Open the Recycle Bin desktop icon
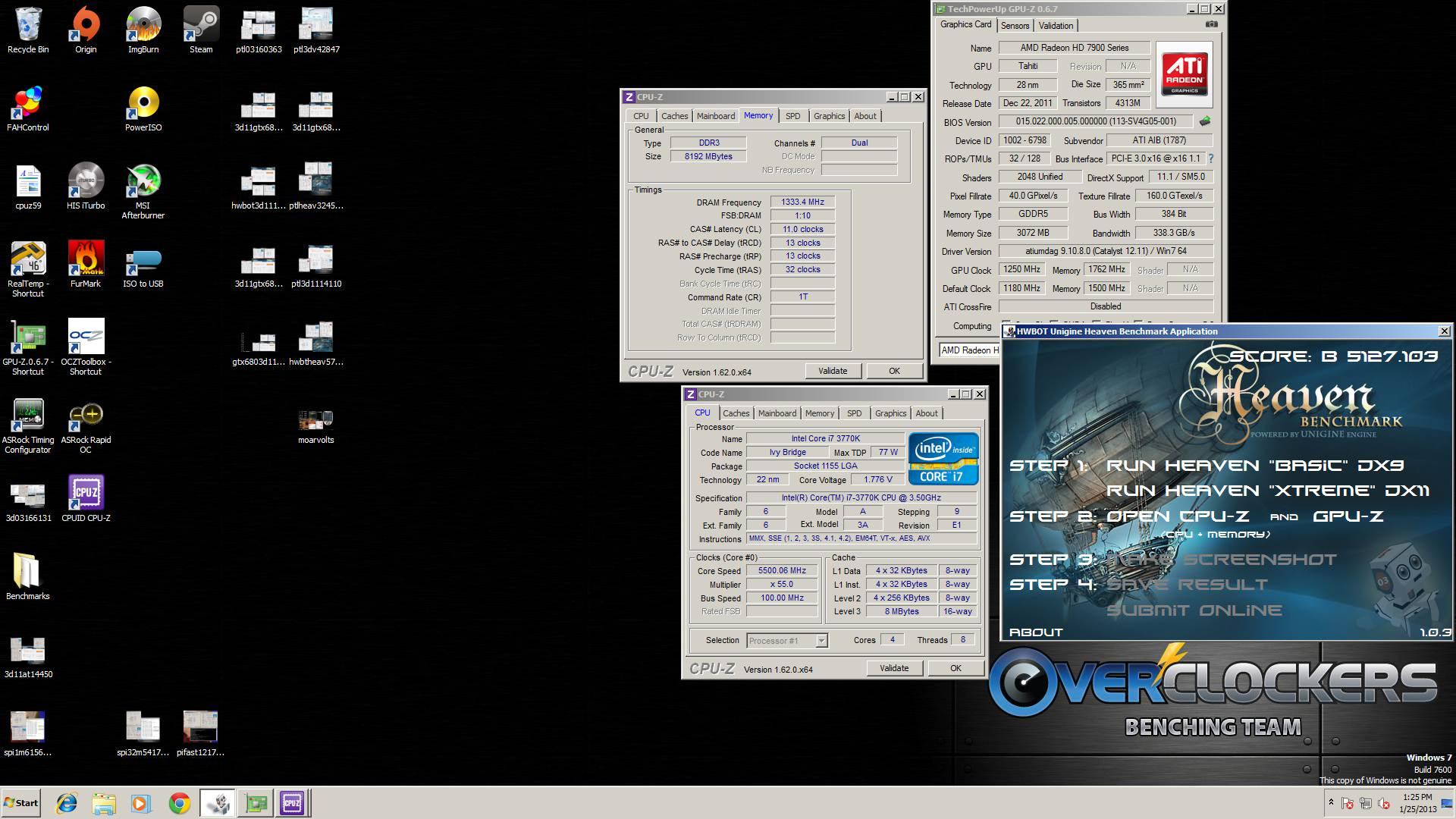 point(28,30)
